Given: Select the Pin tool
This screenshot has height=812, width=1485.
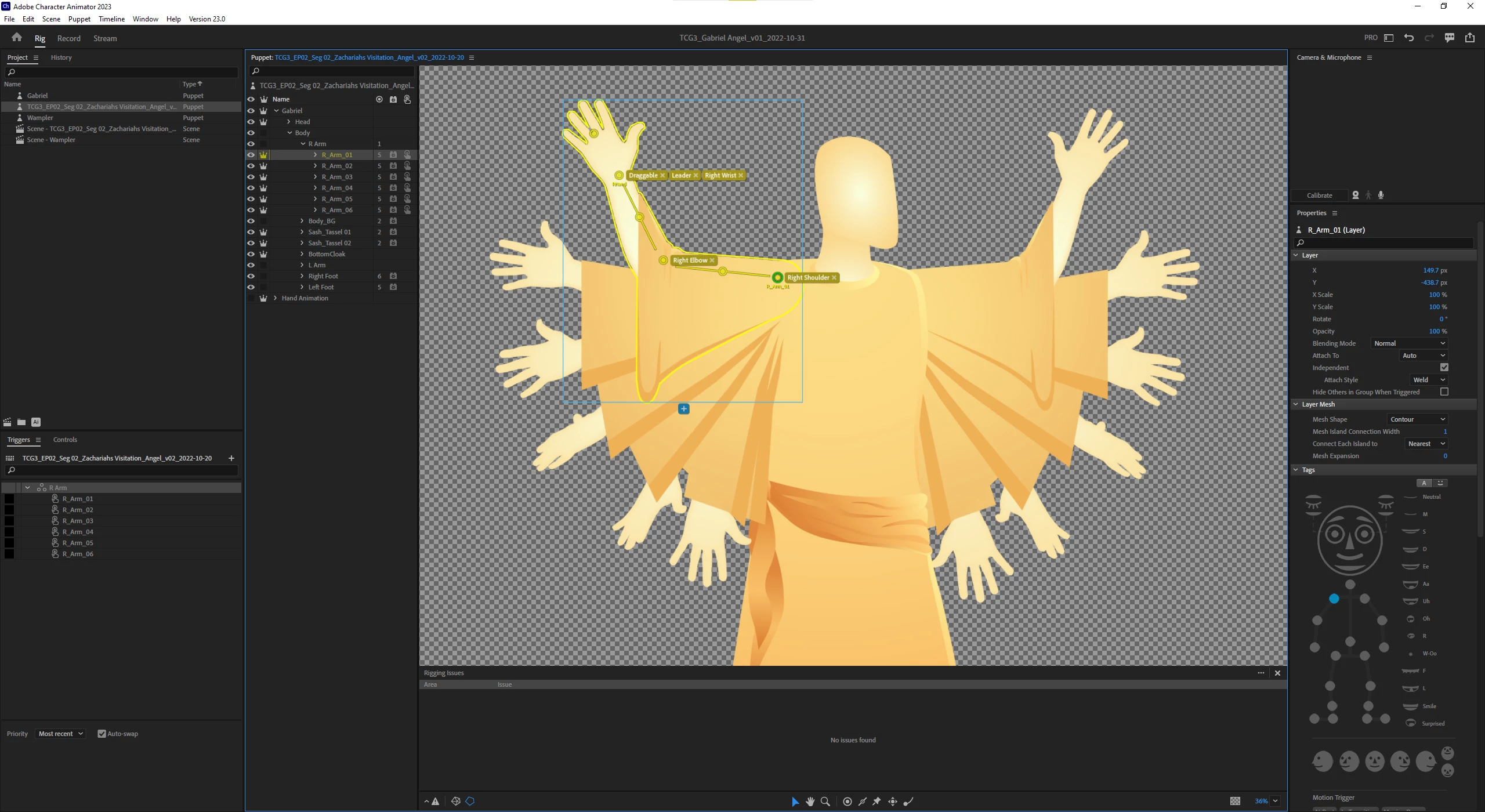Looking at the screenshot, I should (x=876, y=802).
